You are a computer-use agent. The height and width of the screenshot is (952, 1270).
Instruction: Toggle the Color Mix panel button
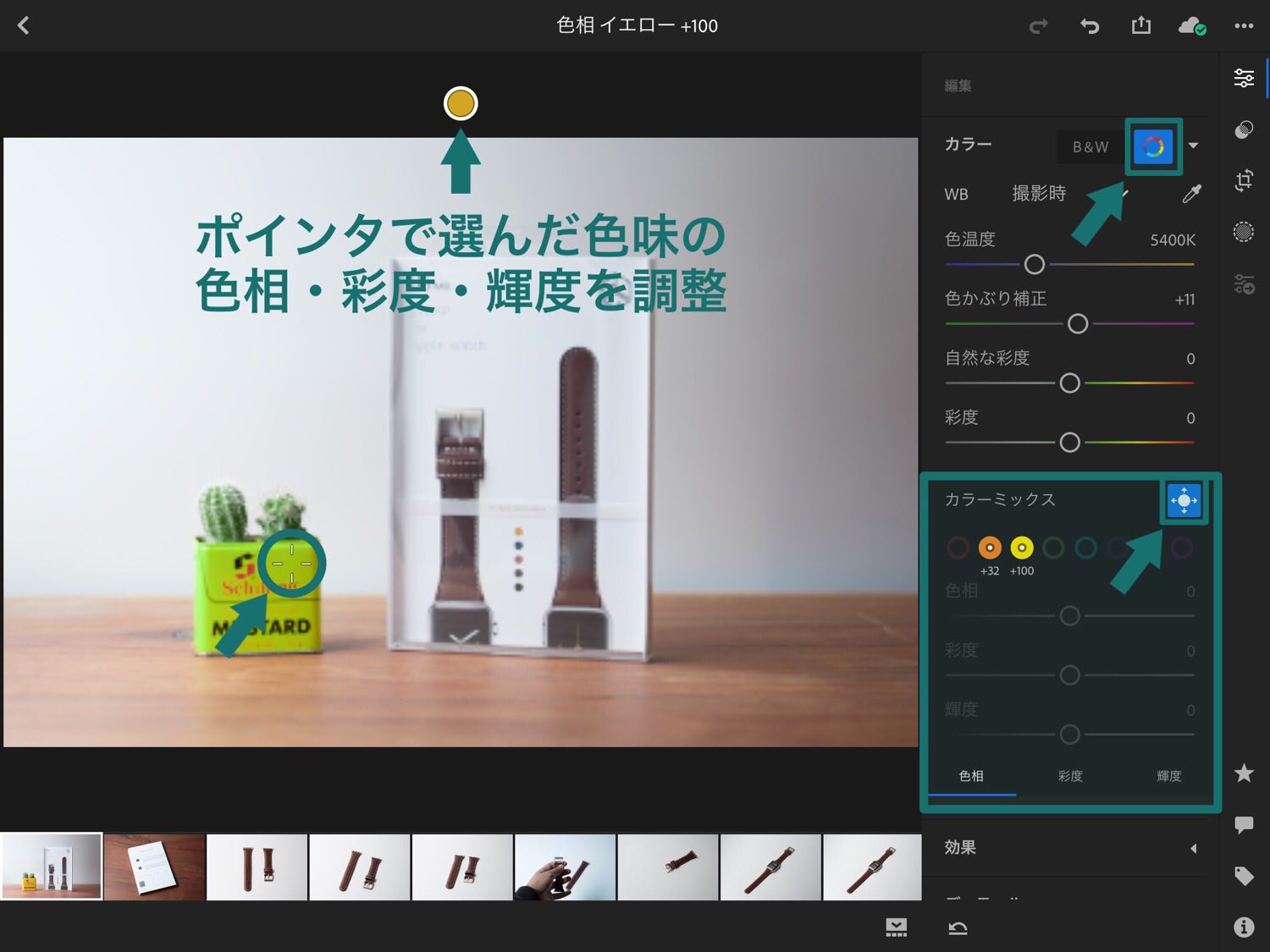tap(1153, 146)
